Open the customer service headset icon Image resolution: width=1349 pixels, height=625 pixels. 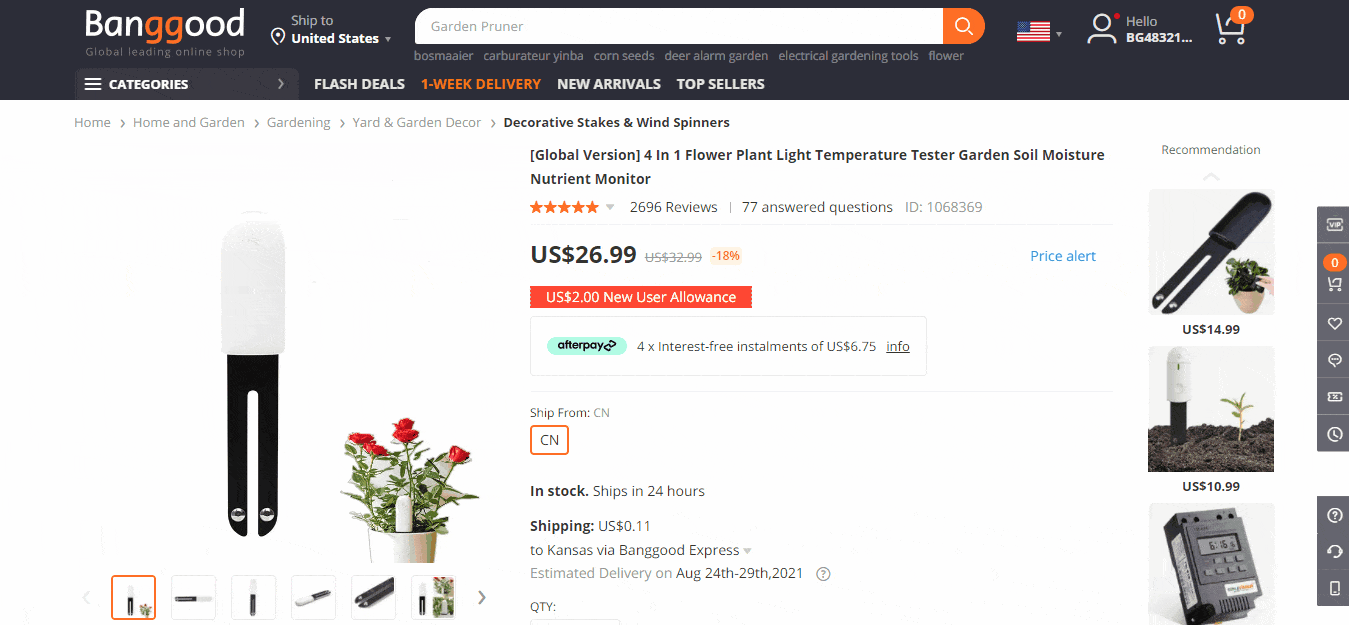pos(1334,552)
